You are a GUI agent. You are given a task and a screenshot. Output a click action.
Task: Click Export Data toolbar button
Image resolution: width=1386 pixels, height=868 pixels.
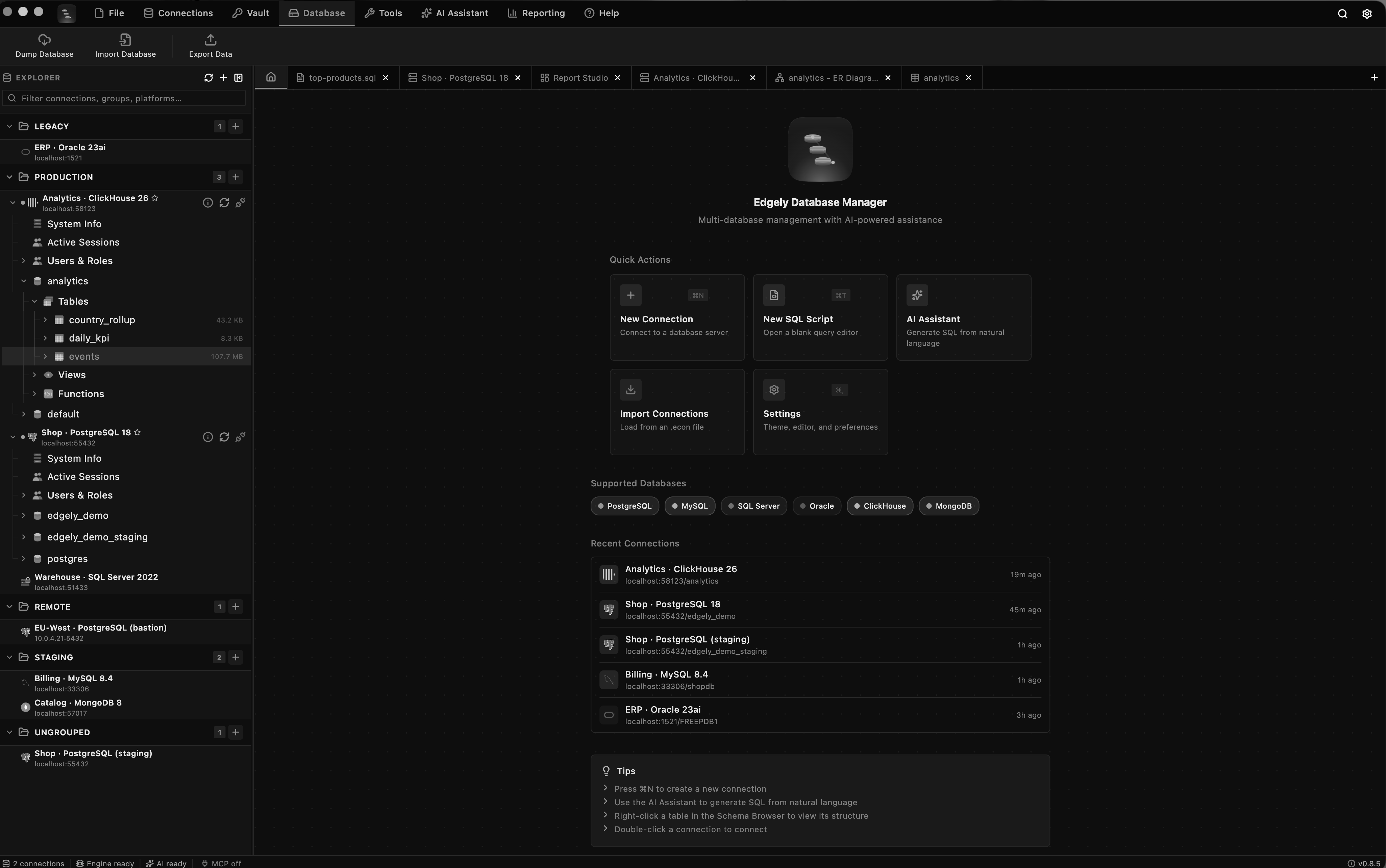pos(210,46)
